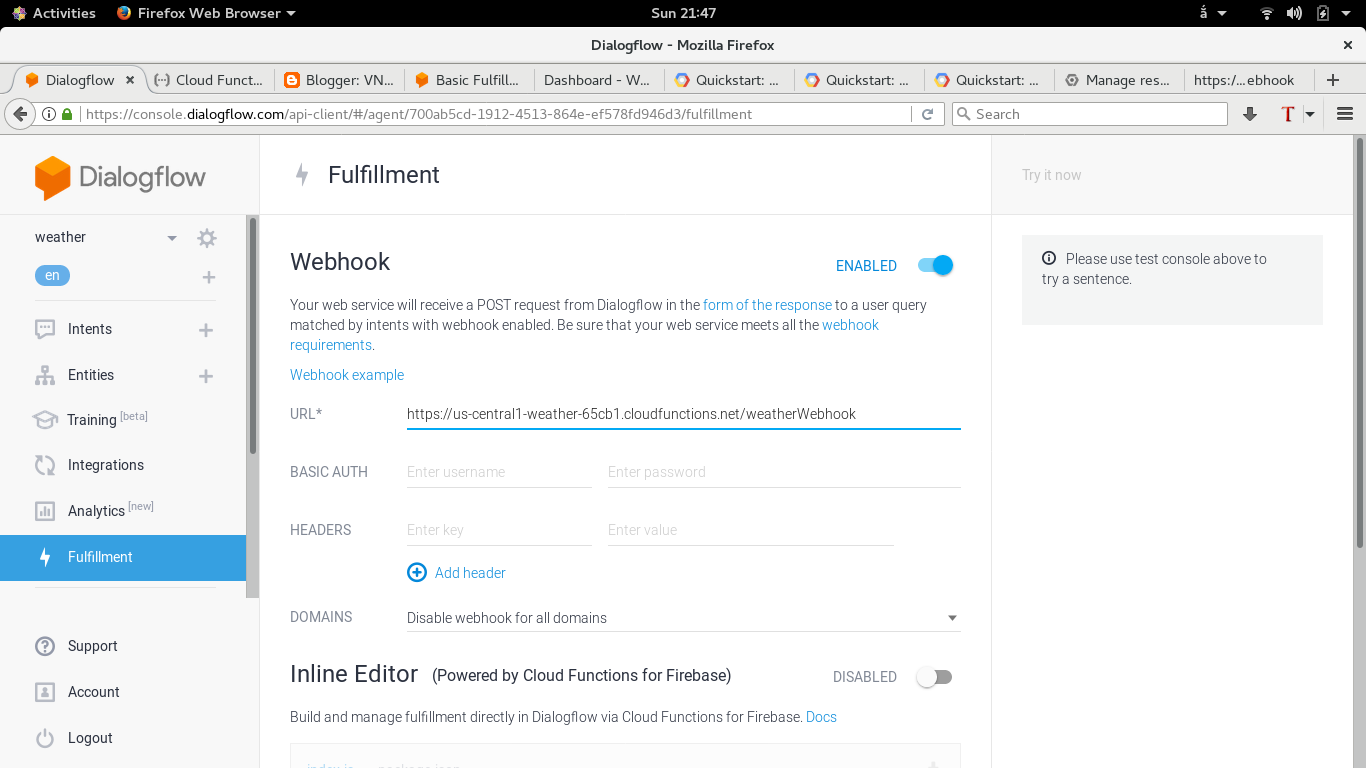
Task: Select Fulfillment in the sidebar
Action: pos(123,557)
